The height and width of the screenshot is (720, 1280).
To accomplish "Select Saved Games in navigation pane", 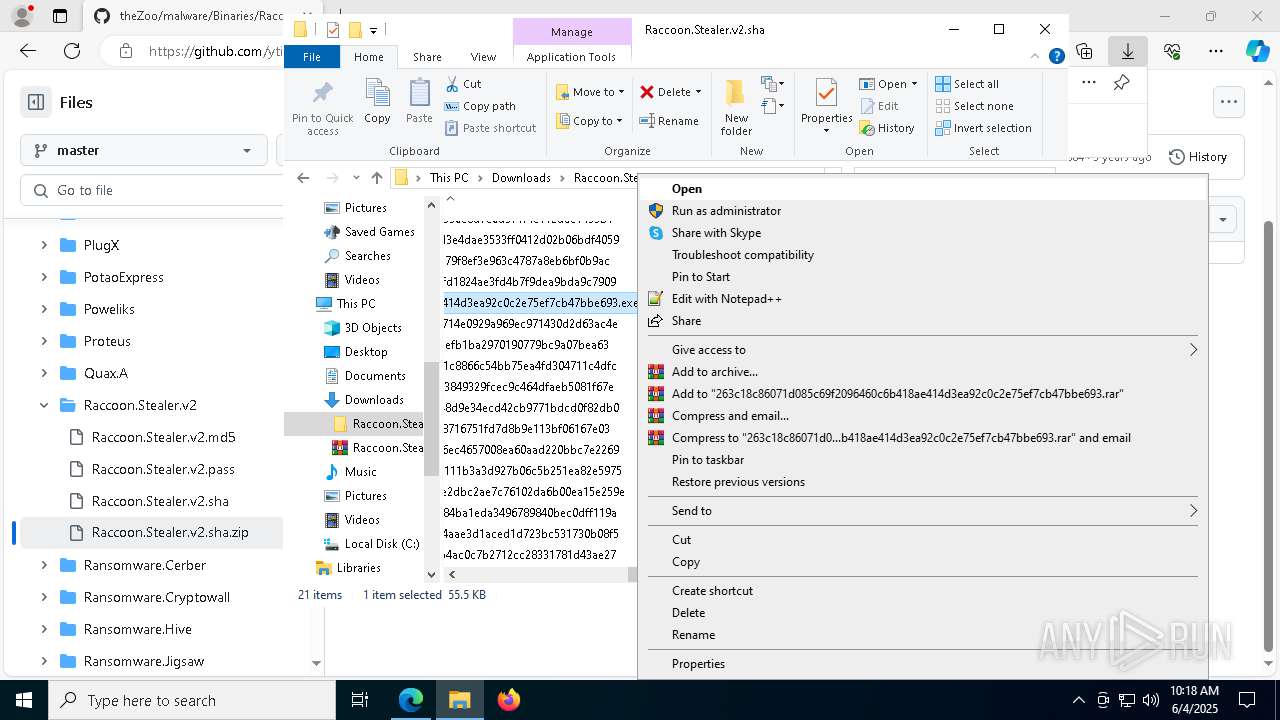I will click(x=379, y=232).
